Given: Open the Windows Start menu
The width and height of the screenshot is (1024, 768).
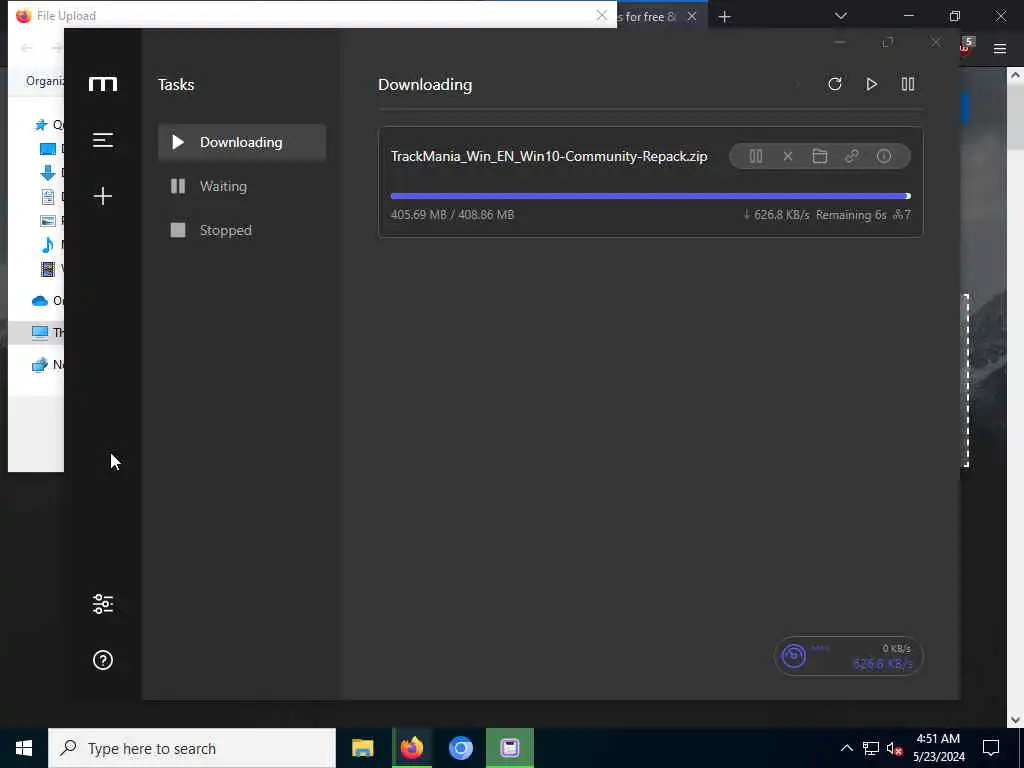Looking at the screenshot, I should (24, 748).
